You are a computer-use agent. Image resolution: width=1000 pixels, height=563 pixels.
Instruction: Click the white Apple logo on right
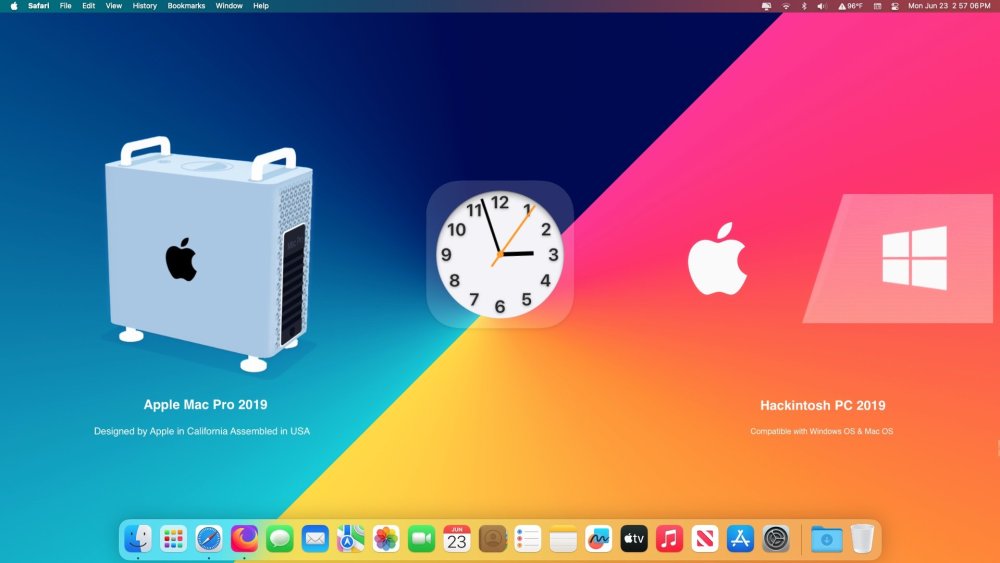point(717,259)
